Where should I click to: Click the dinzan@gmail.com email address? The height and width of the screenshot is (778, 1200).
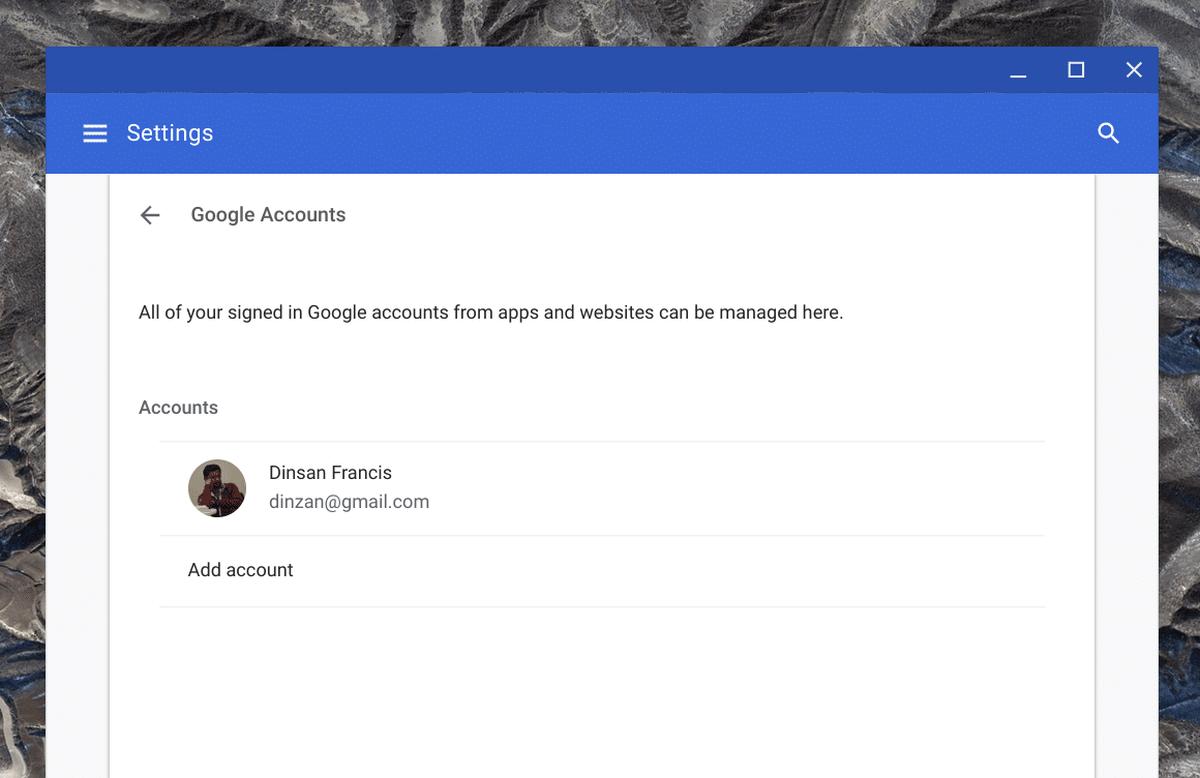349,502
